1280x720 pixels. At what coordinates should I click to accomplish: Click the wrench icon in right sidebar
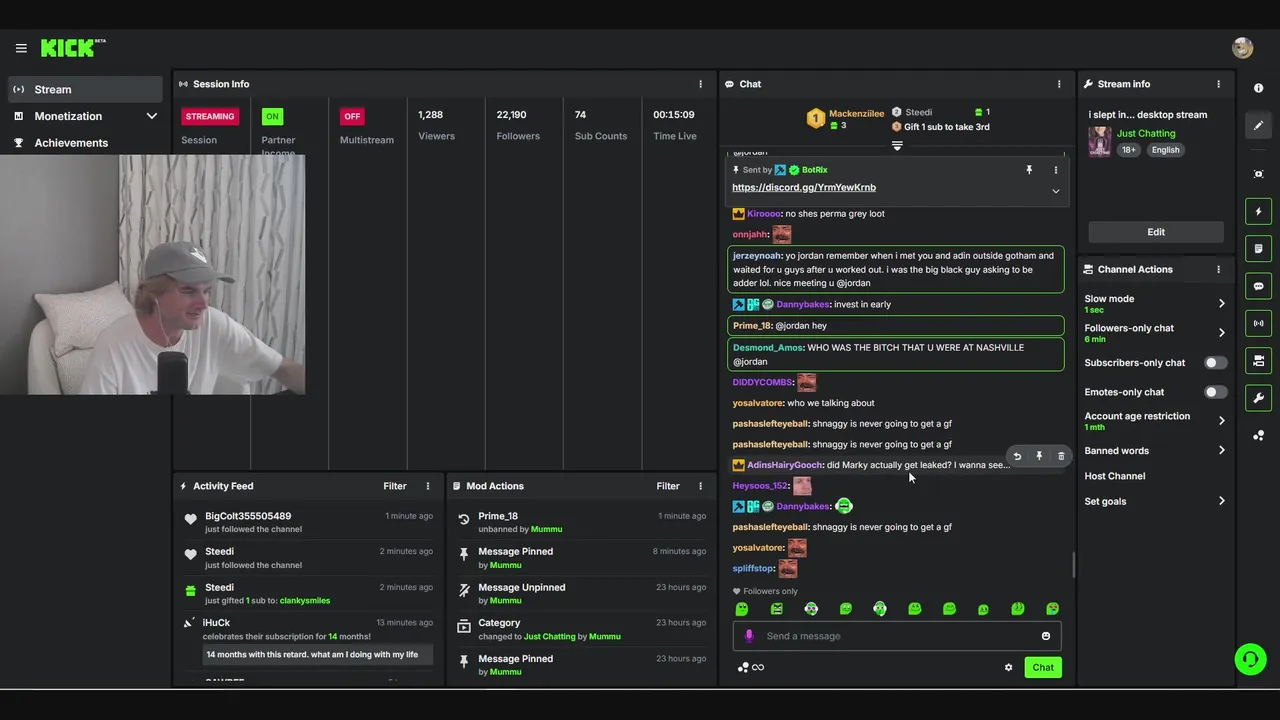coord(1258,398)
